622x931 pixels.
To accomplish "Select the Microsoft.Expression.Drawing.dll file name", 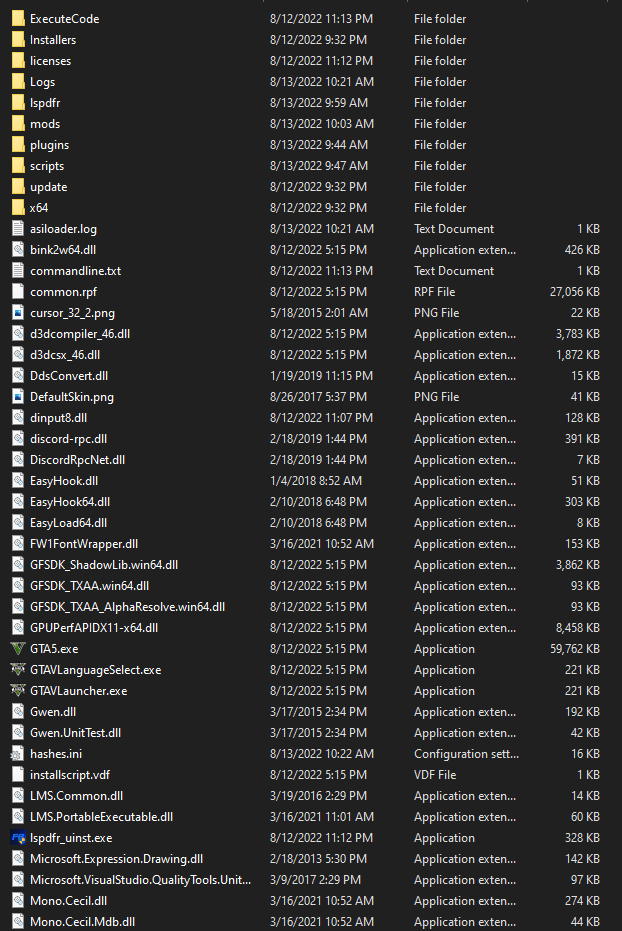I will tap(117, 859).
